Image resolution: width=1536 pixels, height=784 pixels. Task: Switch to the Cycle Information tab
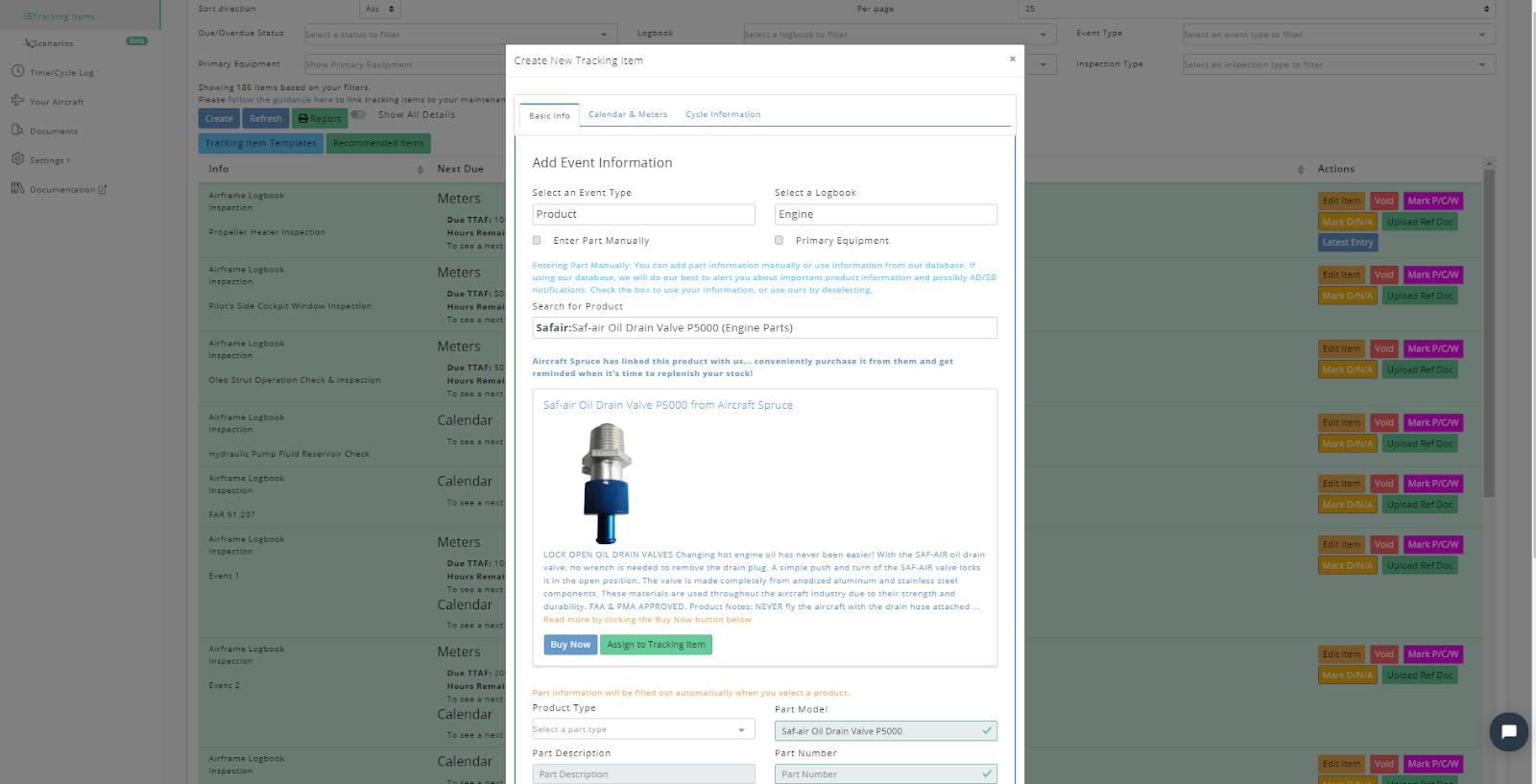[x=723, y=114]
